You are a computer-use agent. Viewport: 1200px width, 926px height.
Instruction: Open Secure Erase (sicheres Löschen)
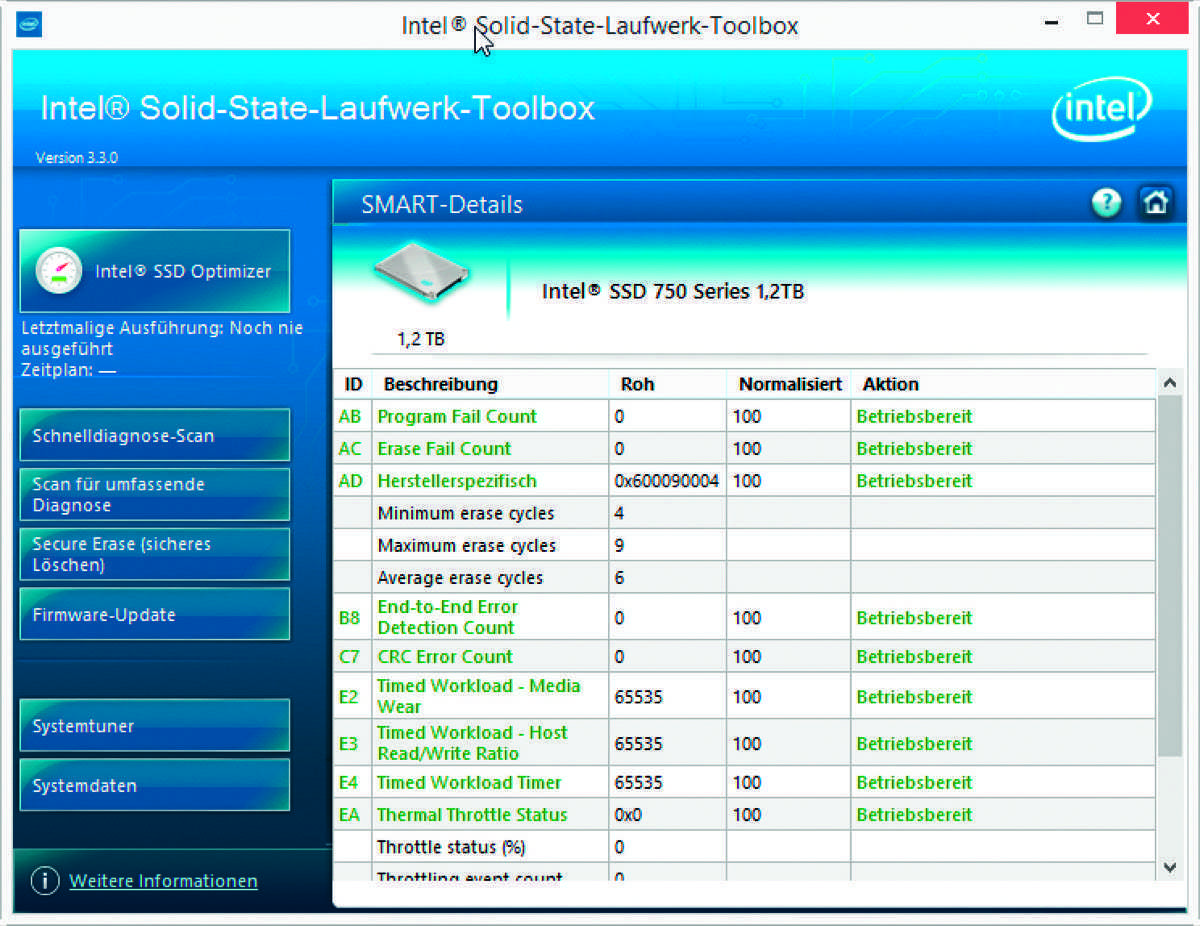[154, 554]
